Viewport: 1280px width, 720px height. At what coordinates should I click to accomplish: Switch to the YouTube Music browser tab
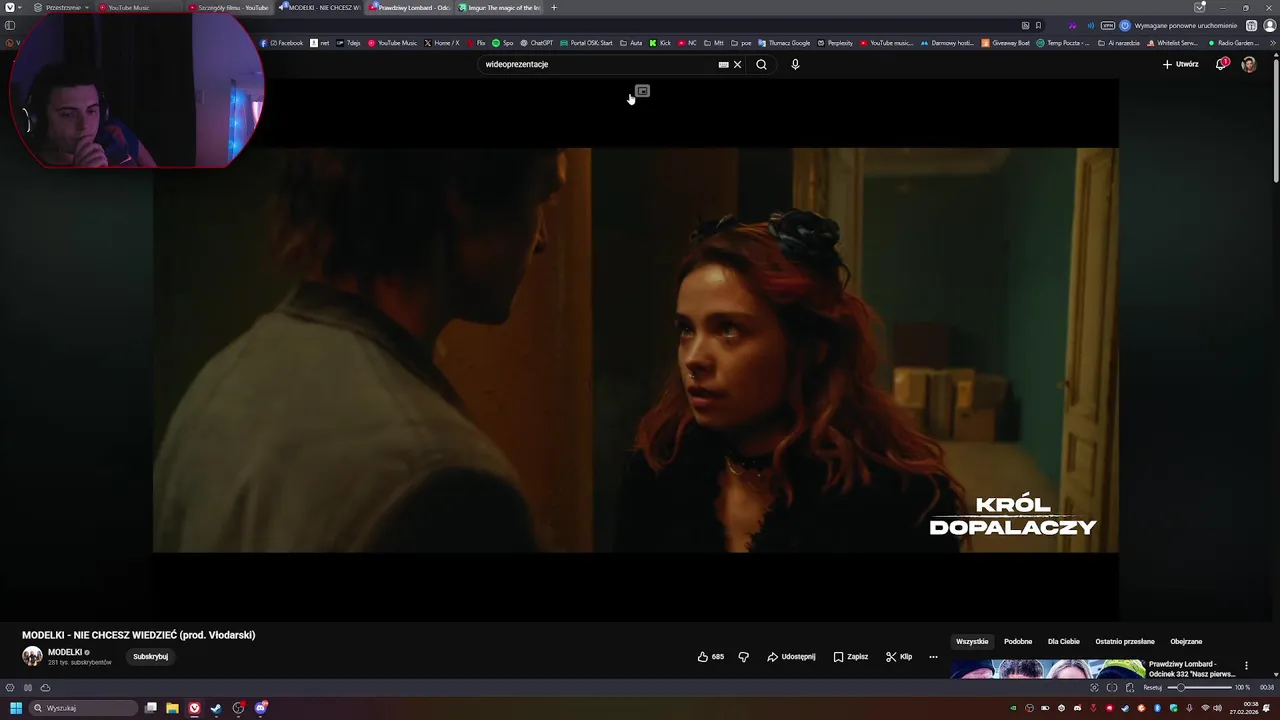pyautogui.click(x=140, y=8)
